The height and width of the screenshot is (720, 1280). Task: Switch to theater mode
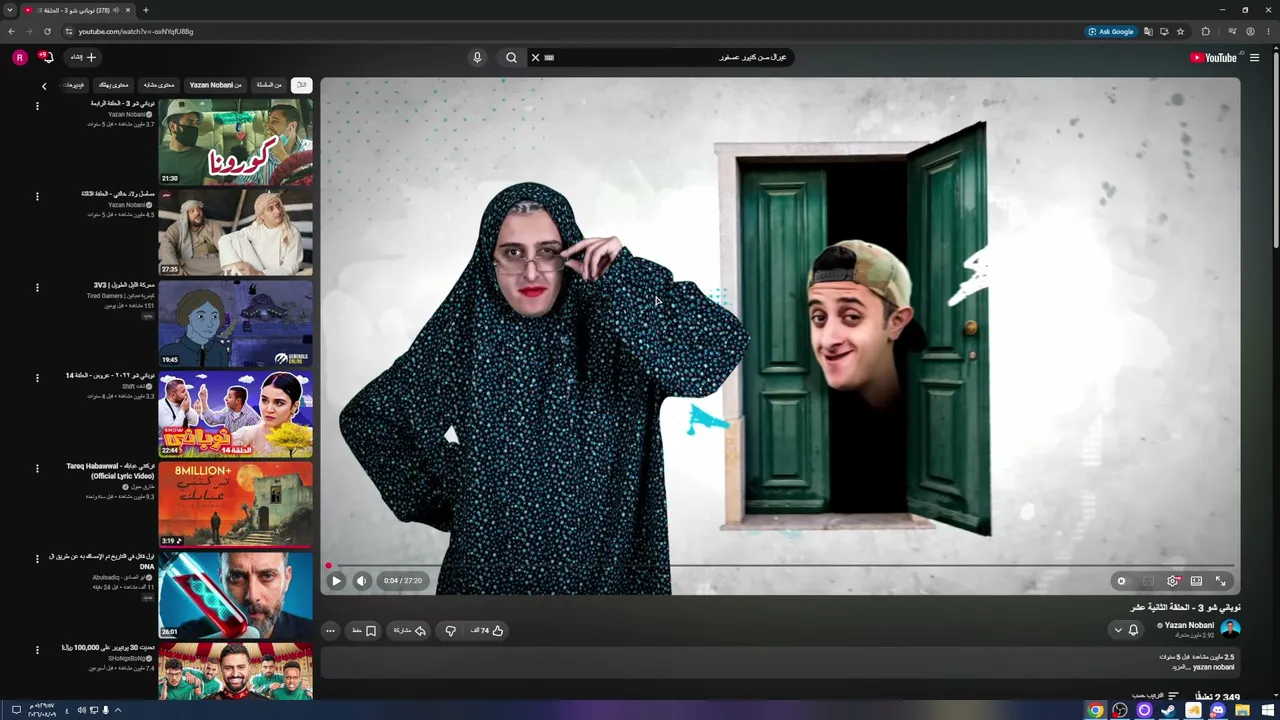pyautogui.click(x=1196, y=581)
